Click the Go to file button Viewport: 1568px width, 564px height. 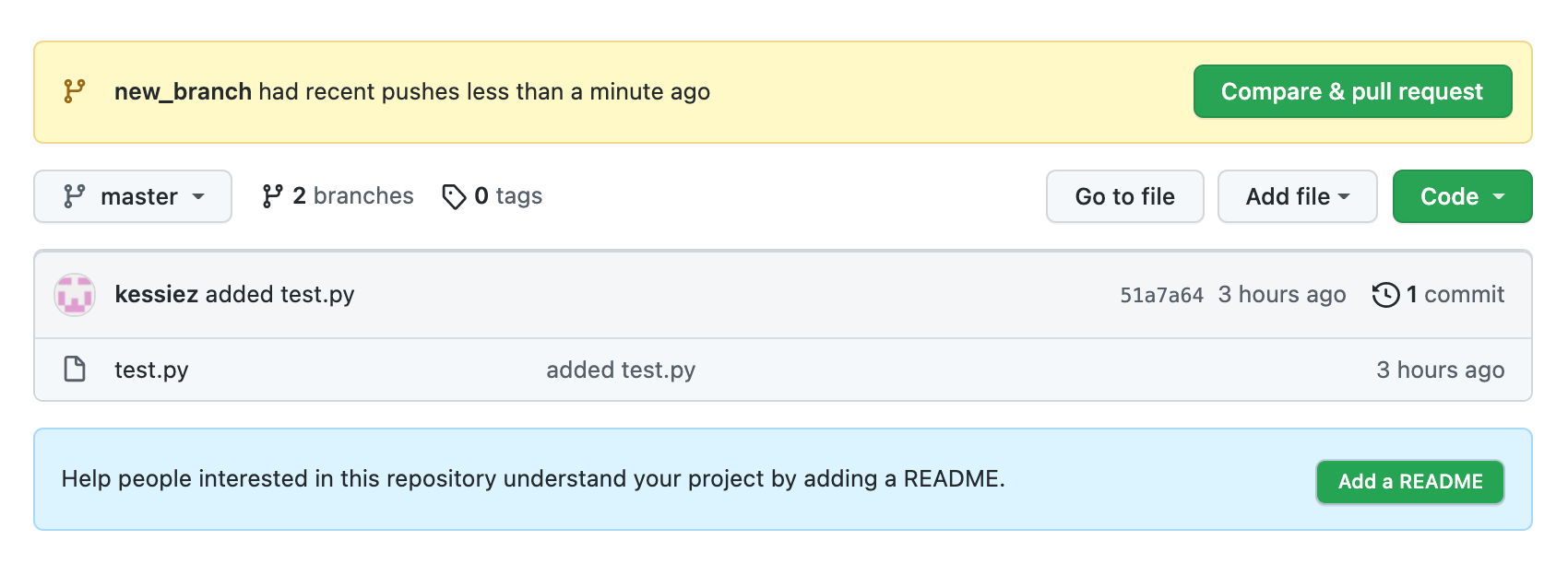(1124, 196)
